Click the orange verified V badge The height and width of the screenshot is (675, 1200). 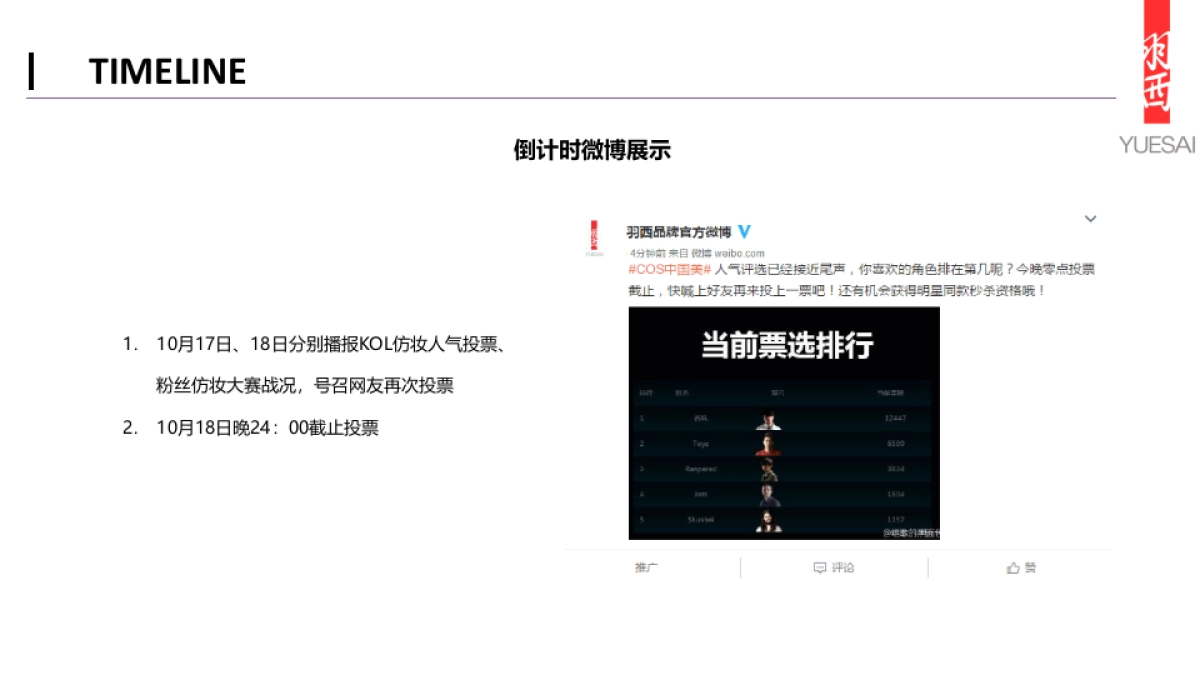click(745, 231)
